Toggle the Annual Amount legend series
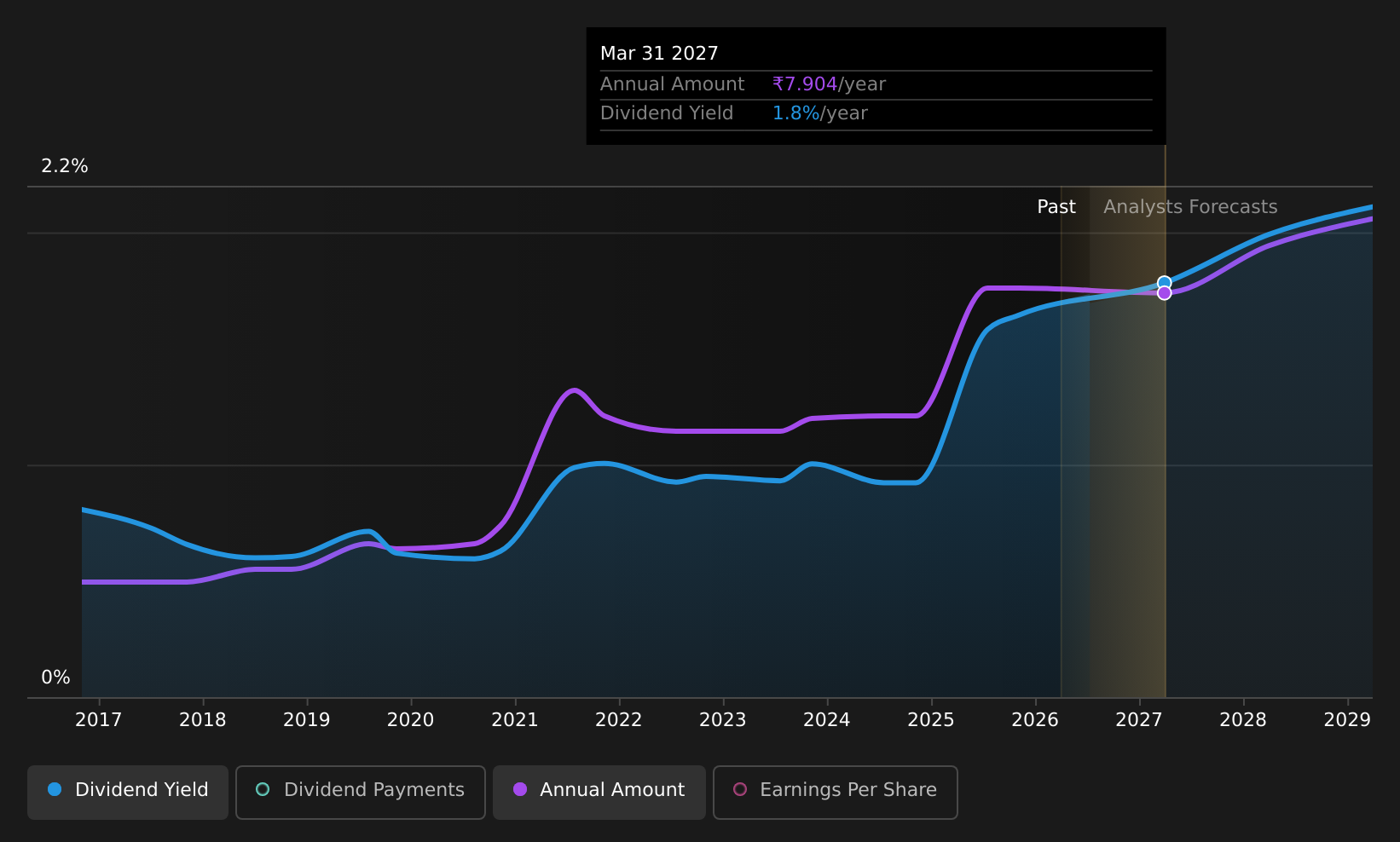The width and height of the screenshot is (1400, 842). 599,792
